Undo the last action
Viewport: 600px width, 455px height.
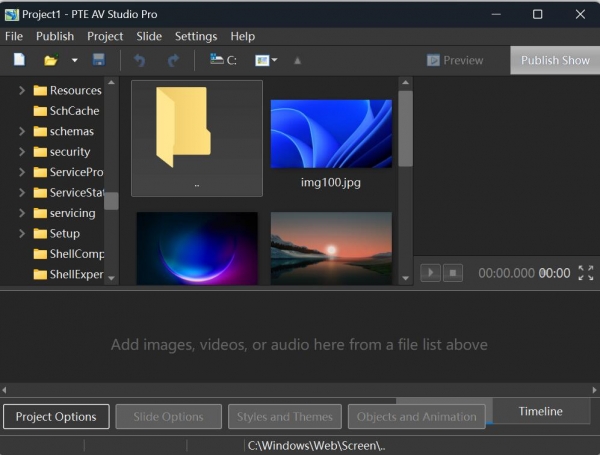(x=140, y=60)
